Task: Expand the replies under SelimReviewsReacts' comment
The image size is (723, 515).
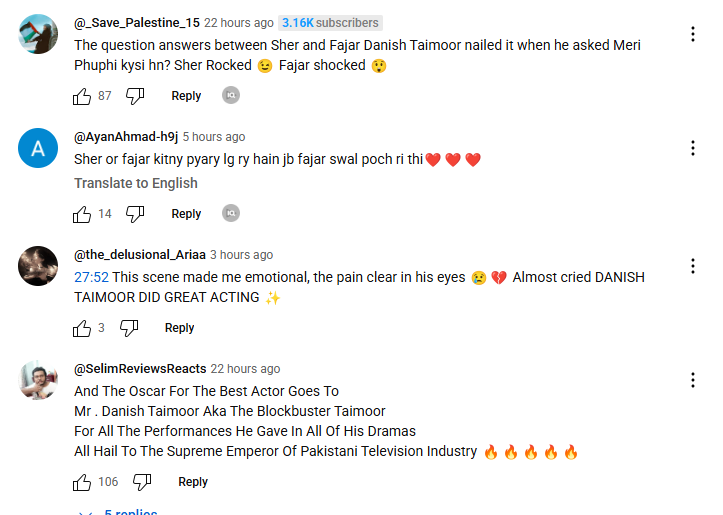Action: tap(120, 511)
